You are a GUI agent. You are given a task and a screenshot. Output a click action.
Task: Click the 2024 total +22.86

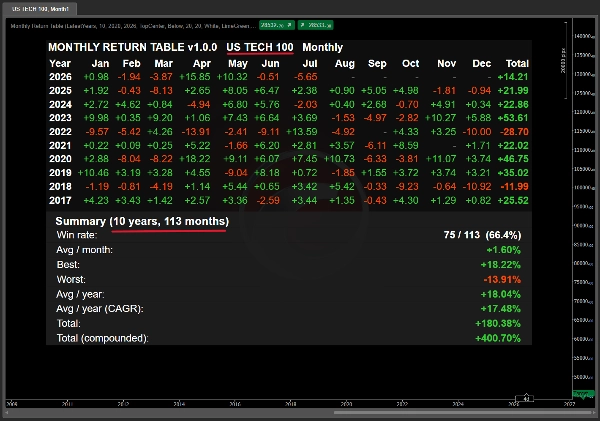click(x=513, y=104)
